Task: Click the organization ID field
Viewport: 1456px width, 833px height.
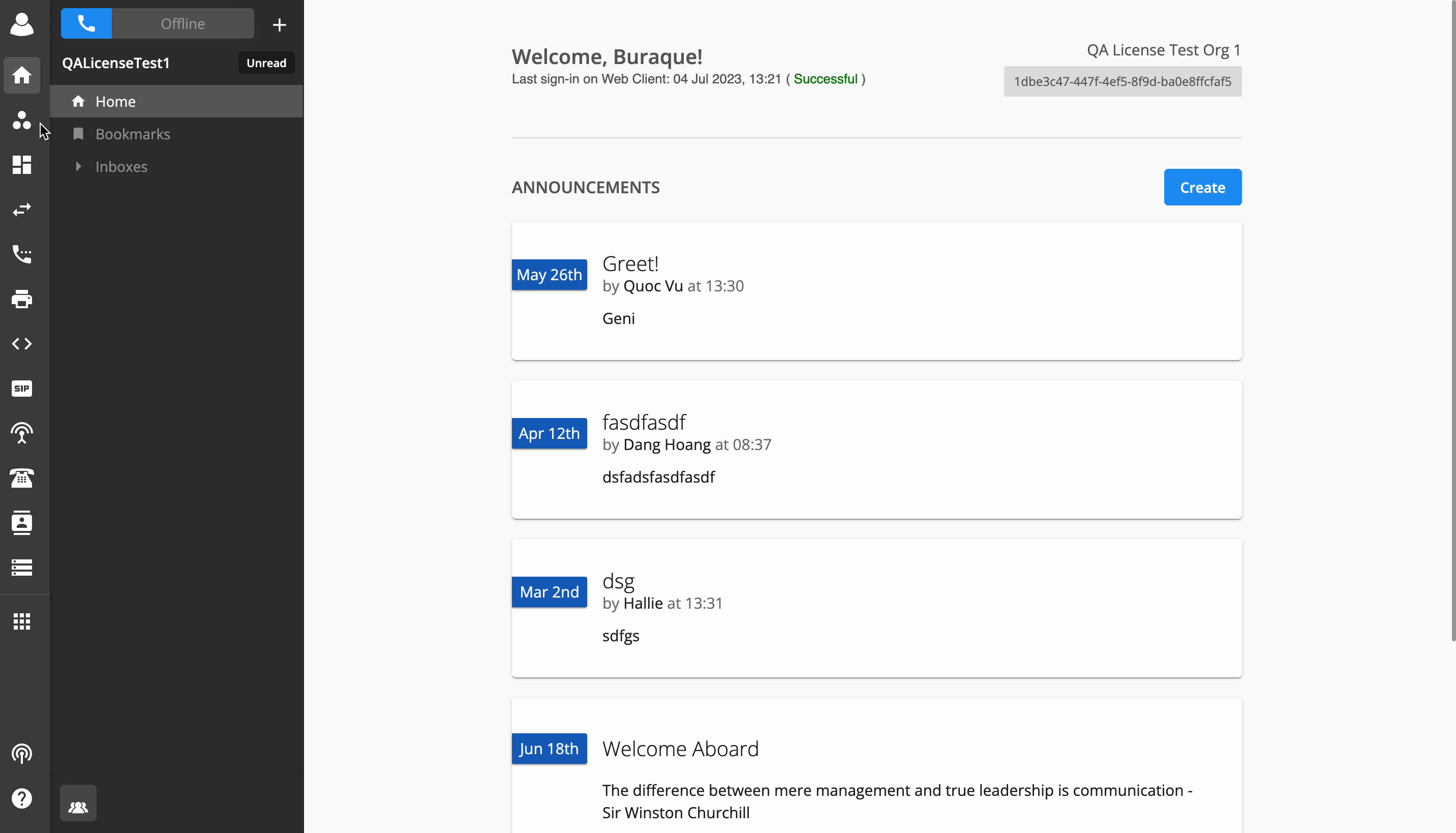Action: point(1123,81)
